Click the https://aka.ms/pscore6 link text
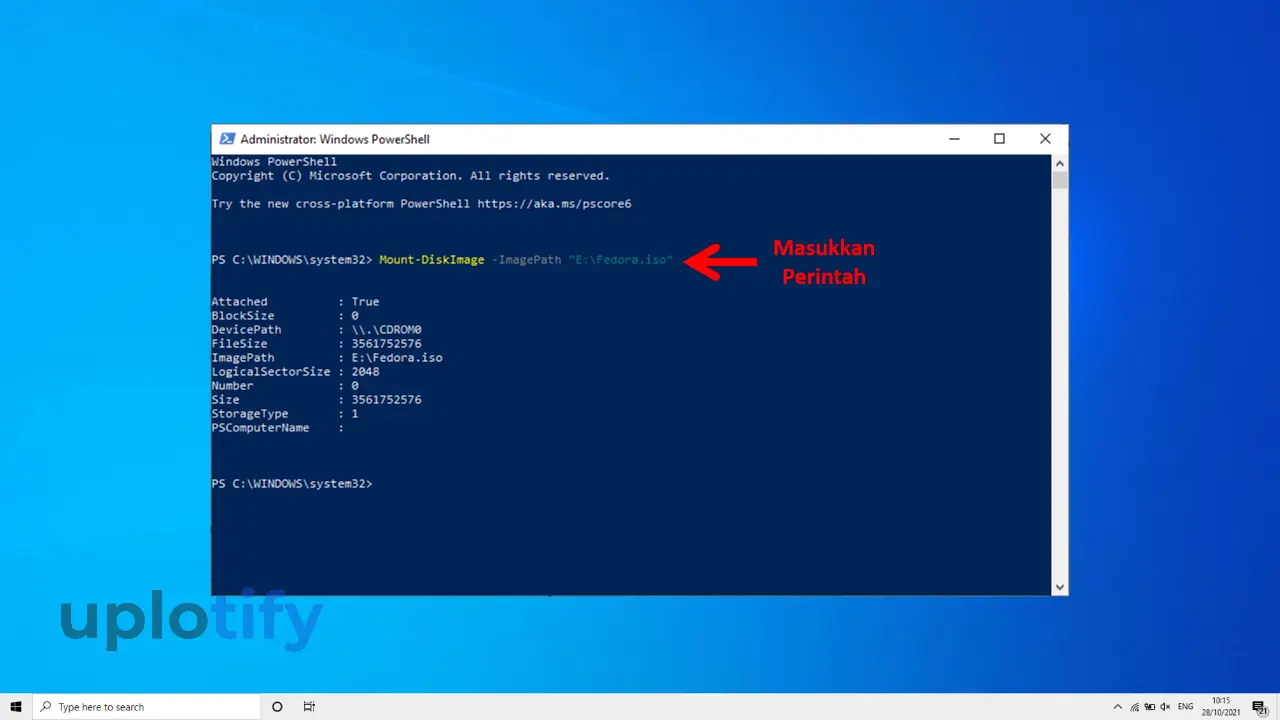 click(554, 204)
